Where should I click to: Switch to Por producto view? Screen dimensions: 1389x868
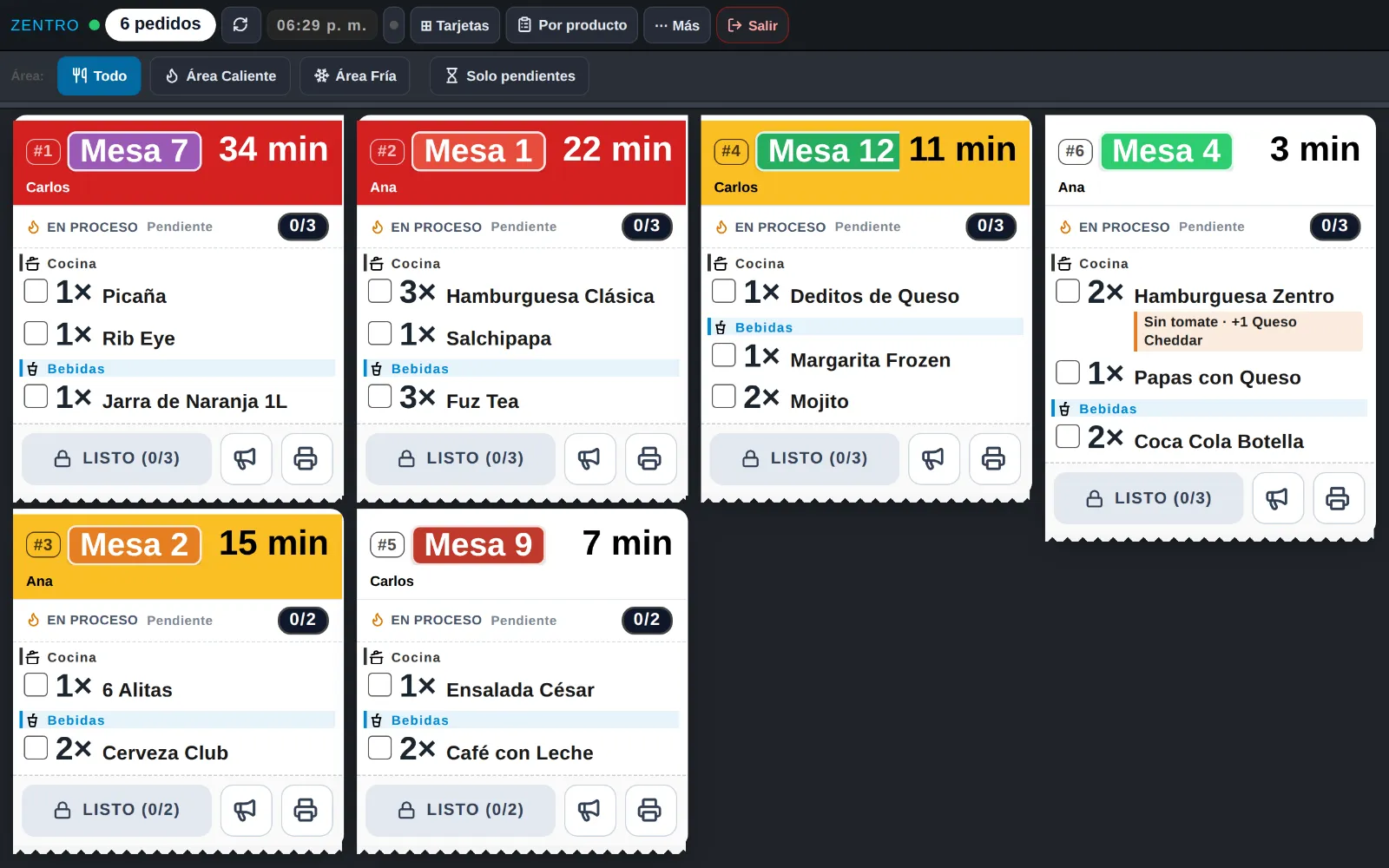572,25
